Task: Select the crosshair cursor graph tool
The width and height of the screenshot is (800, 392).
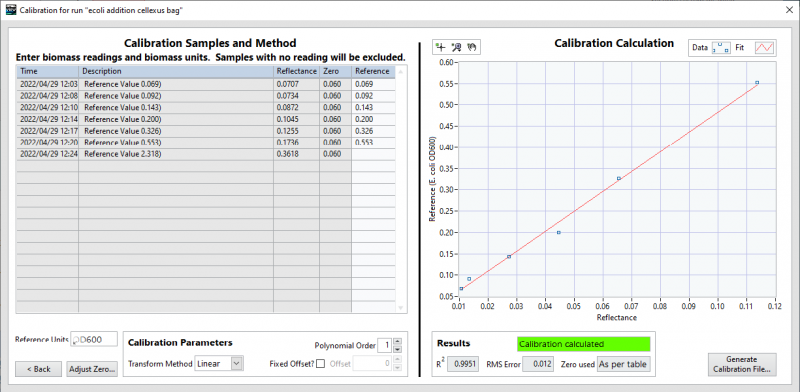Action: pos(440,47)
